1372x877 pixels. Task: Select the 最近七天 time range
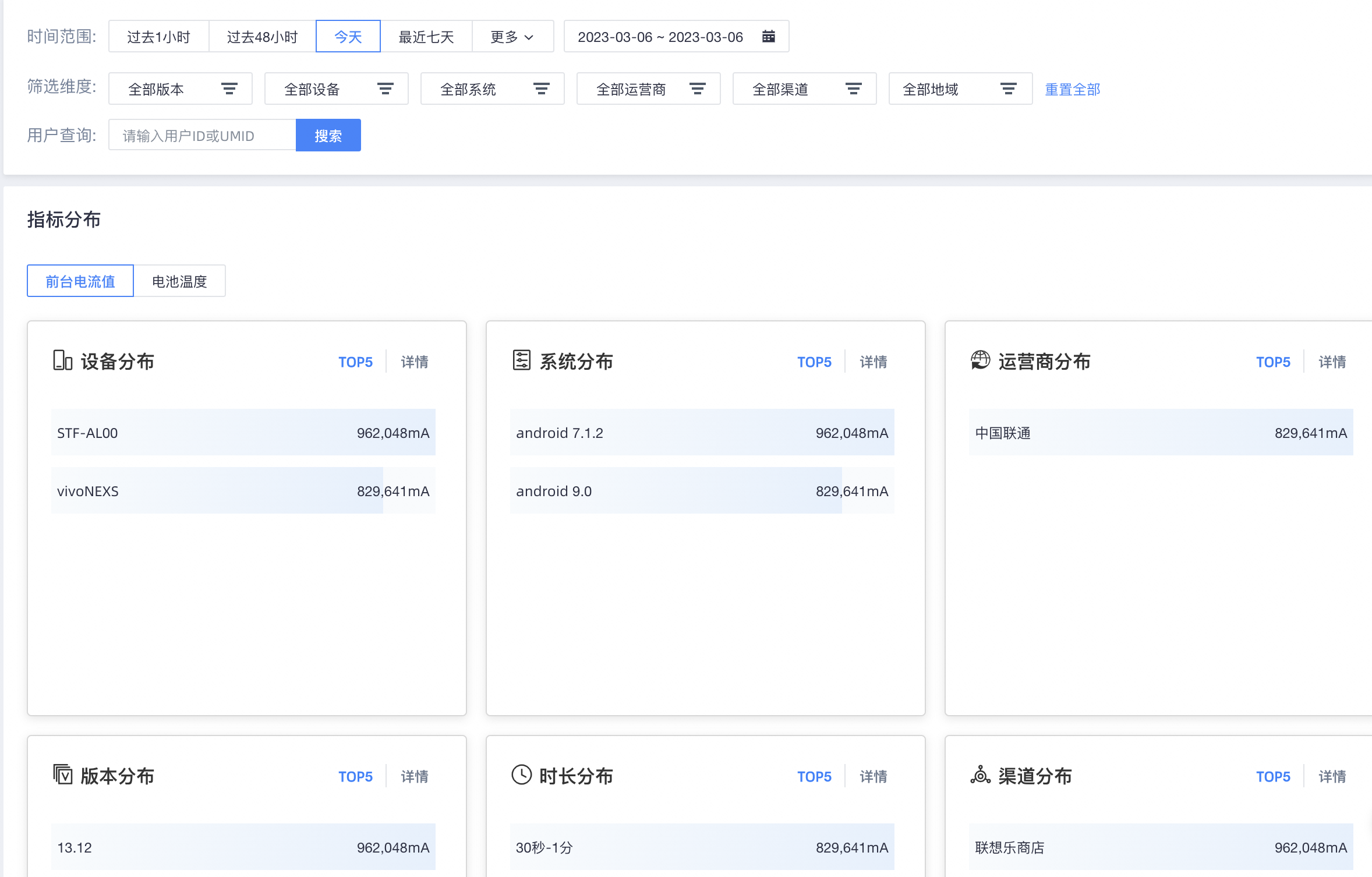(426, 37)
